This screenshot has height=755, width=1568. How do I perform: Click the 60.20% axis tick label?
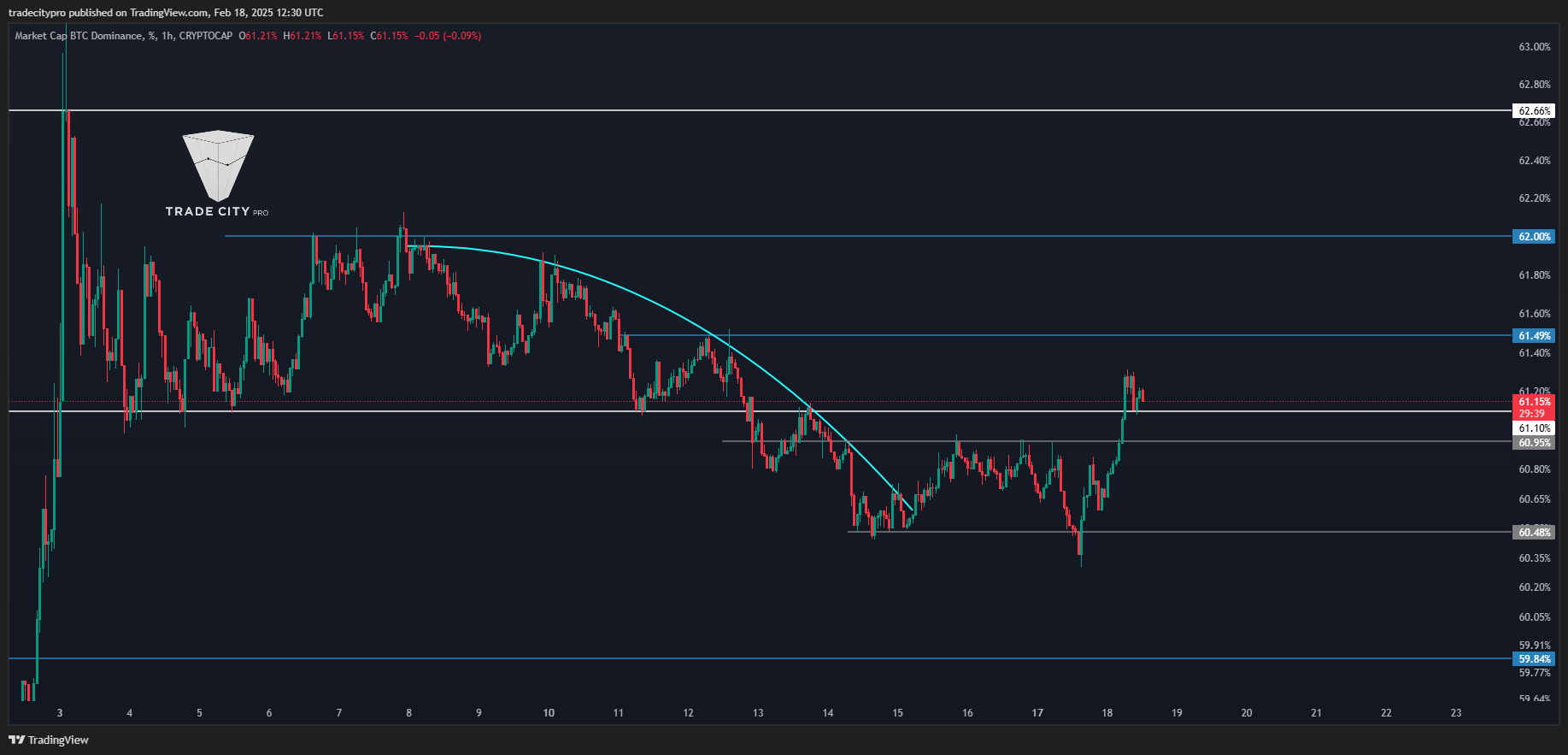click(x=1535, y=587)
